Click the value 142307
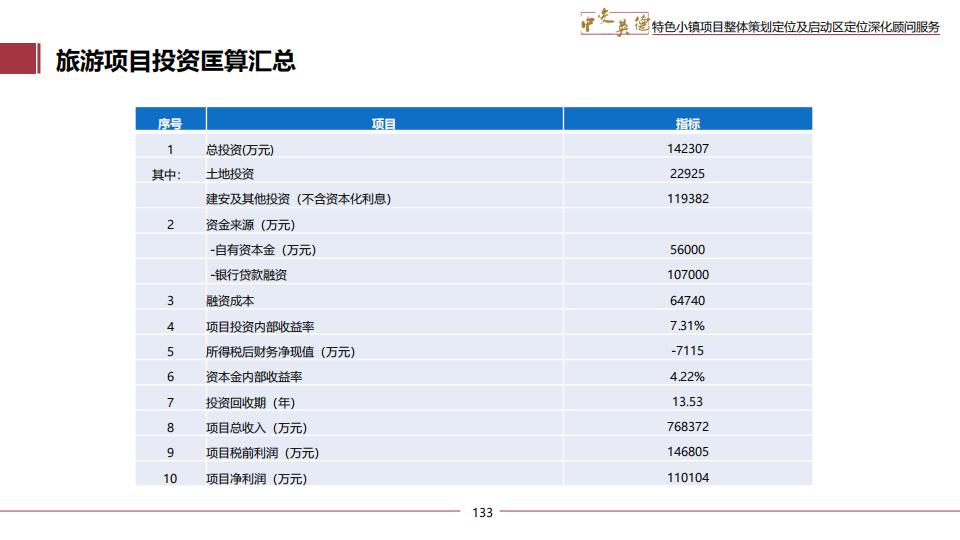The image size is (960, 540). 688,149
